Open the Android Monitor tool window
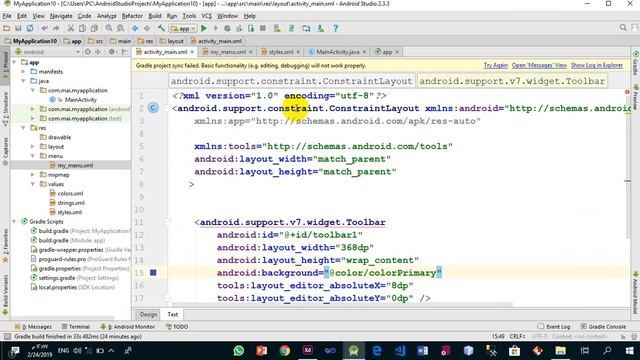640x360 pixels. click(x=128, y=327)
